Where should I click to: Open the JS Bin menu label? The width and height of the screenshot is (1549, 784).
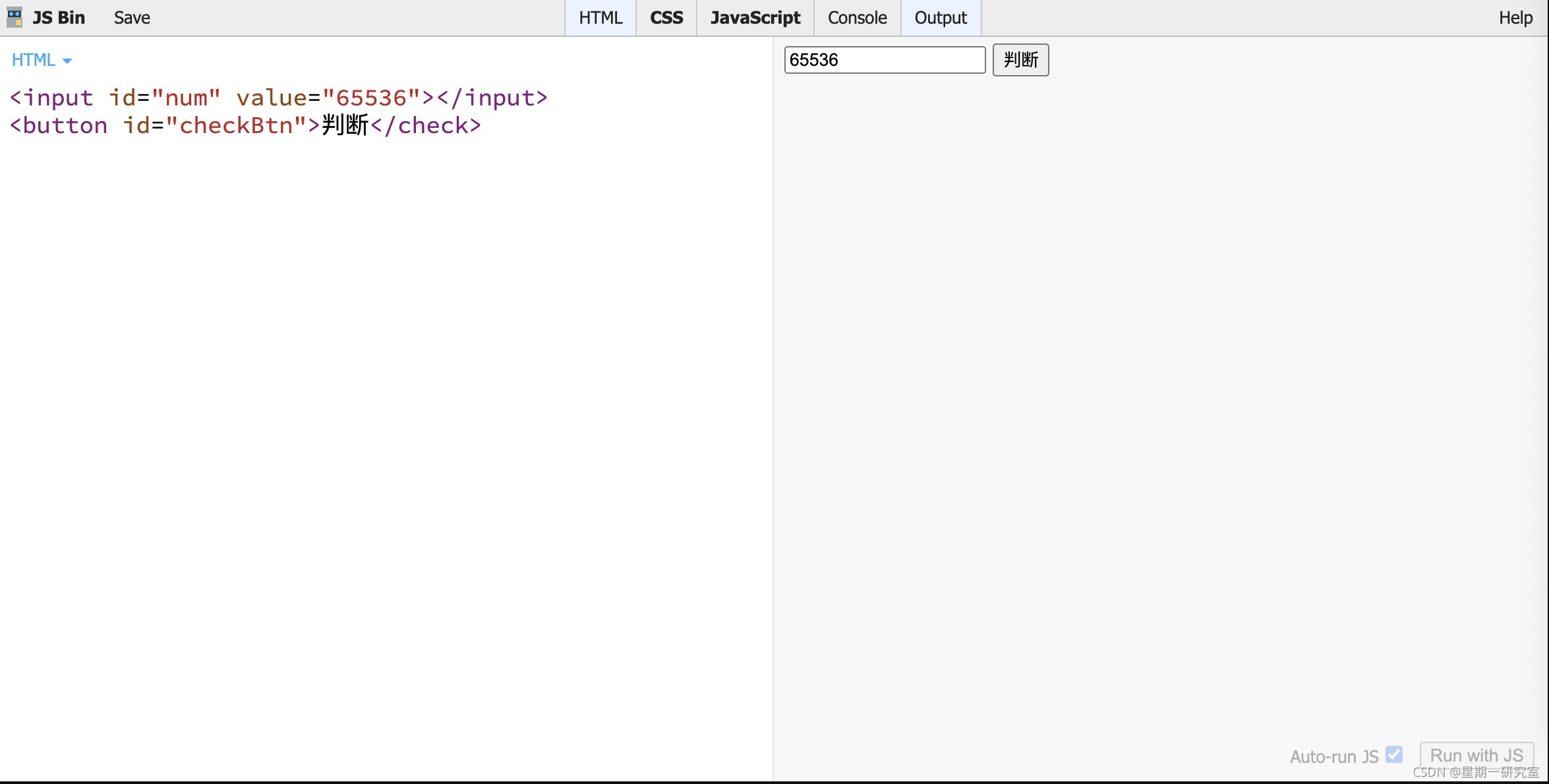[x=59, y=18]
